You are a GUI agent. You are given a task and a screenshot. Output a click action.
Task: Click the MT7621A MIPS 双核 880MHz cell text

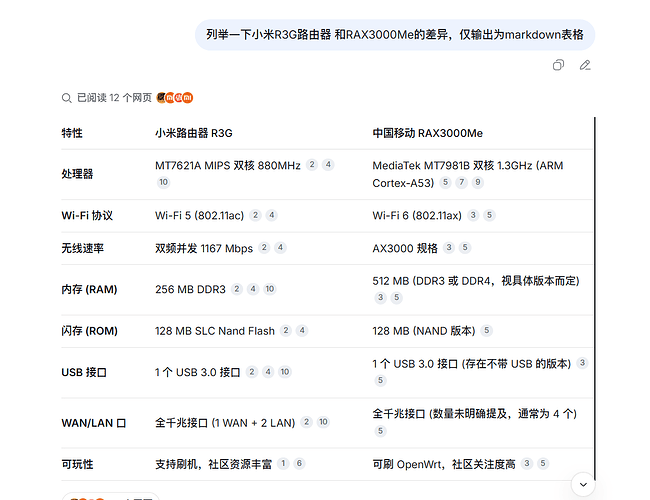click(228, 166)
